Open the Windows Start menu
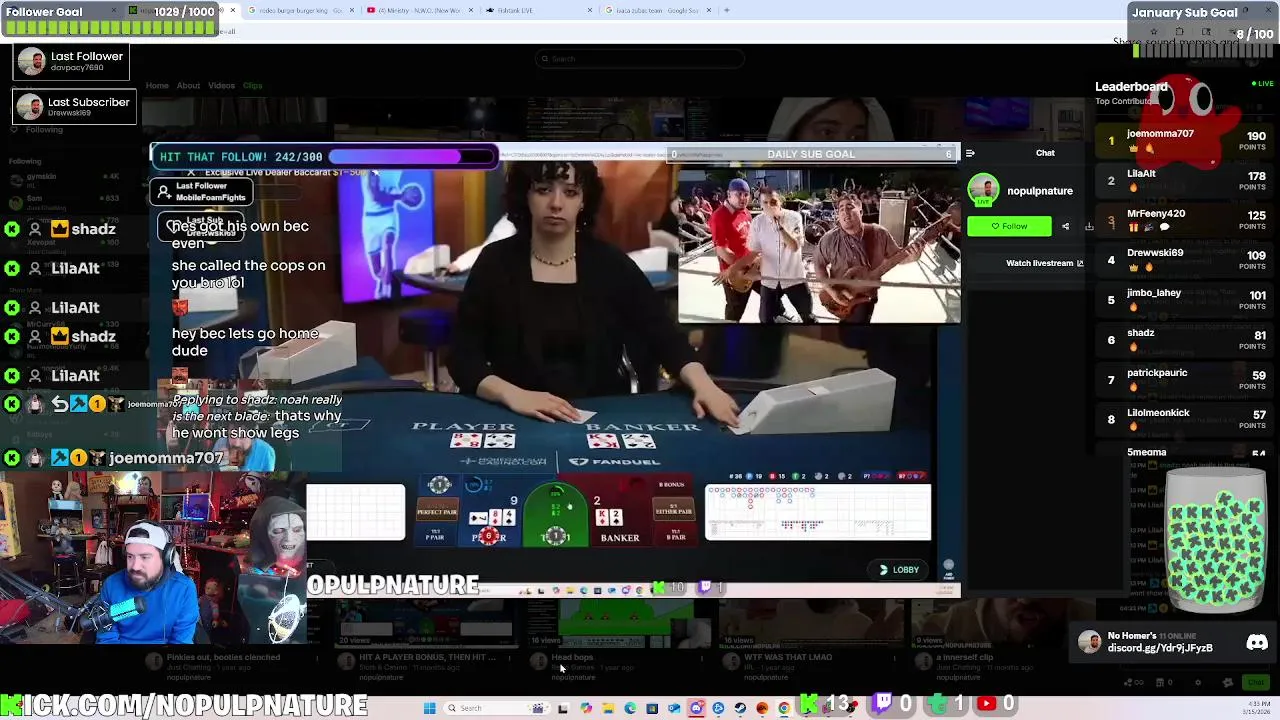1280x720 pixels. [x=429, y=708]
